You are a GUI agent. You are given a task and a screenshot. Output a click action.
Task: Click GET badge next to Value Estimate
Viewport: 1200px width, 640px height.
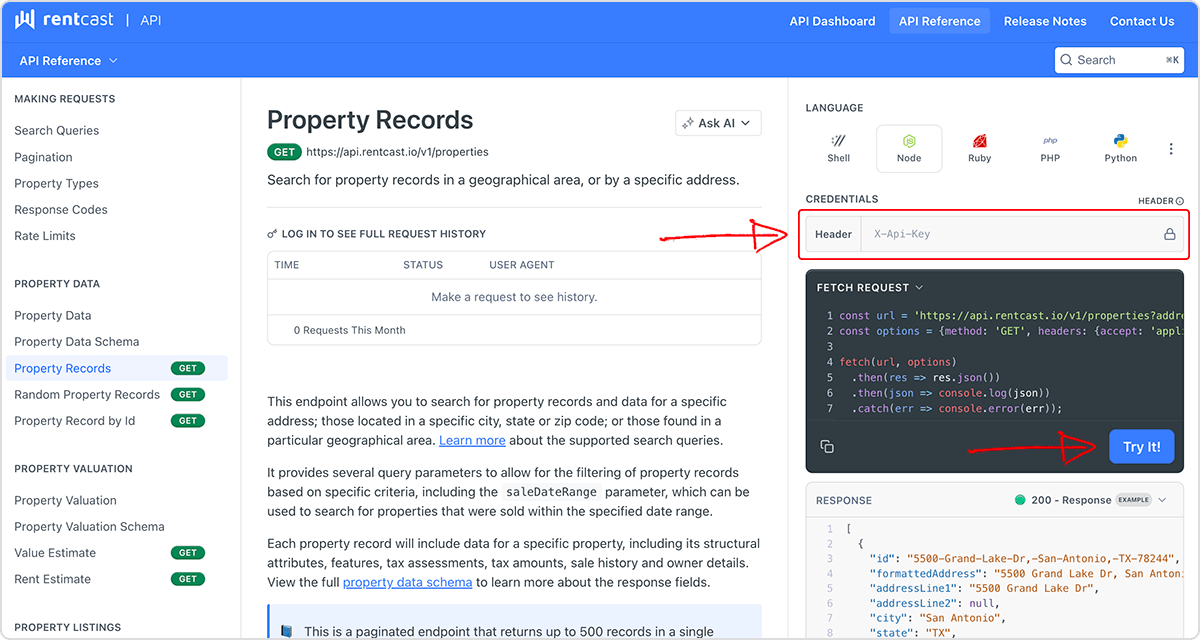click(188, 553)
